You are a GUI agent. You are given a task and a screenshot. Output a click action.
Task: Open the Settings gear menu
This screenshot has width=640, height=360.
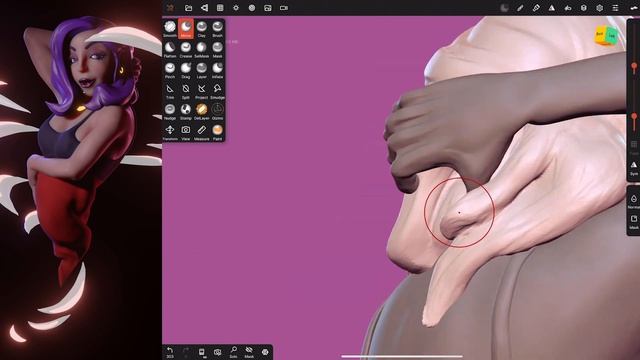tap(600, 8)
